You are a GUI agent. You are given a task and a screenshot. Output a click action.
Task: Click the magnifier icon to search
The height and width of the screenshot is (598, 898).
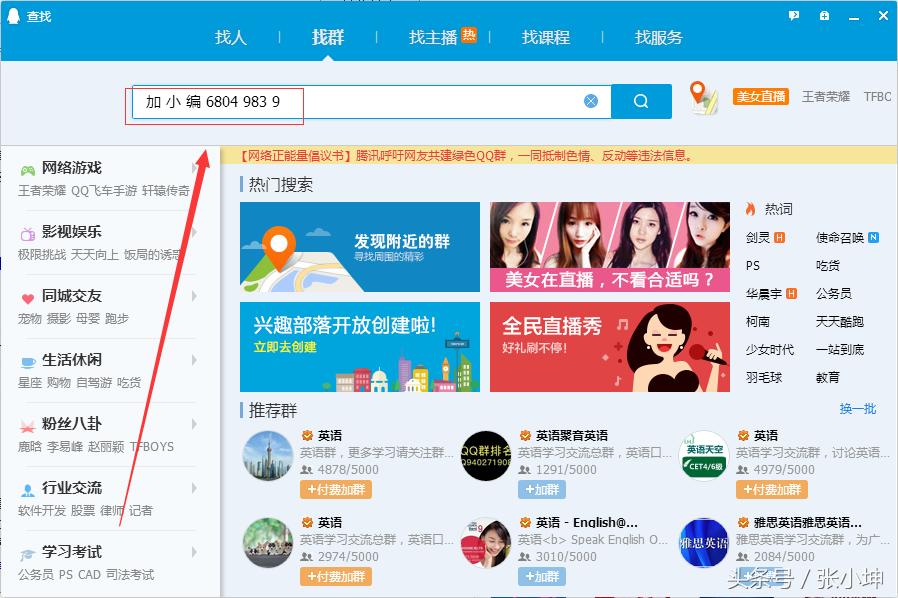pos(640,101)
